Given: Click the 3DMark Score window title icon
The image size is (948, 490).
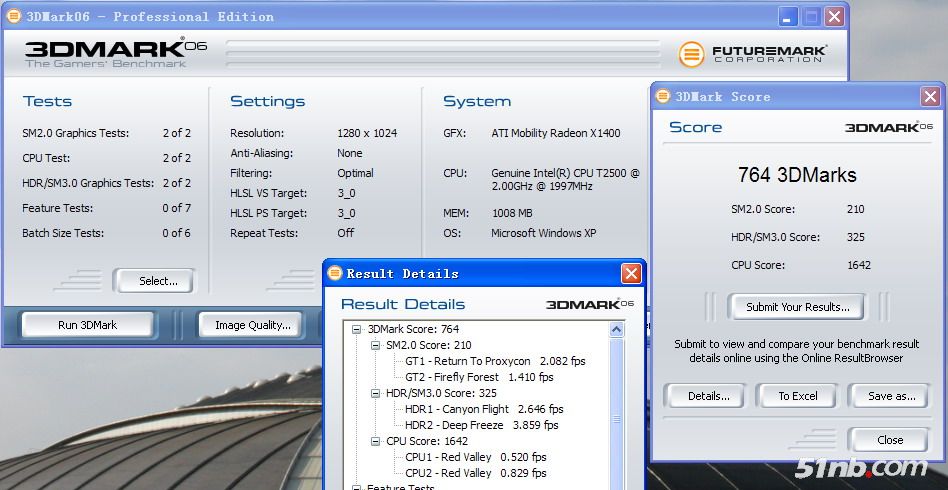Looking at the screenshot, I should tap(662, 96).
